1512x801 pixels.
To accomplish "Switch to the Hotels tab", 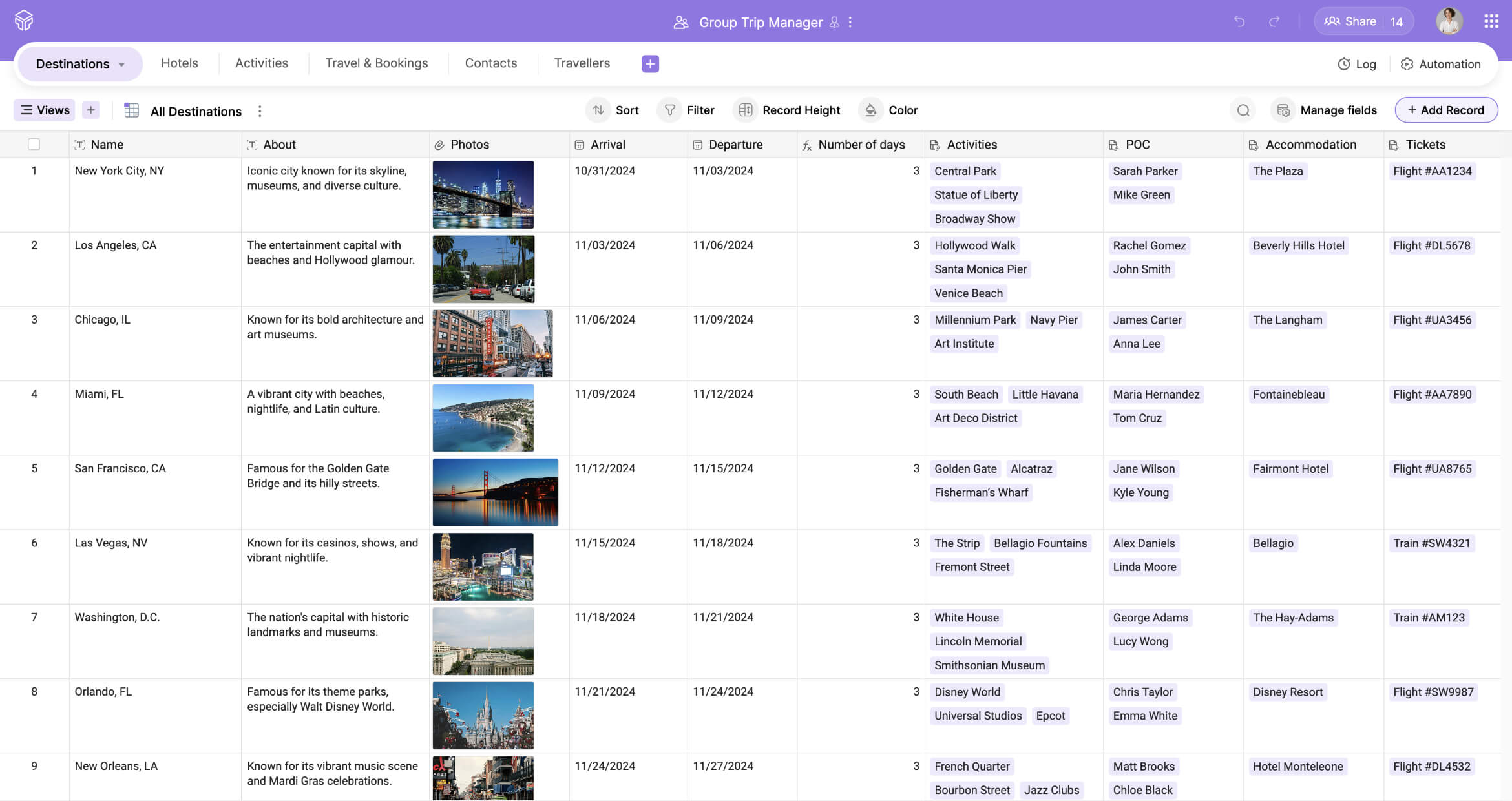I will 180,63.
